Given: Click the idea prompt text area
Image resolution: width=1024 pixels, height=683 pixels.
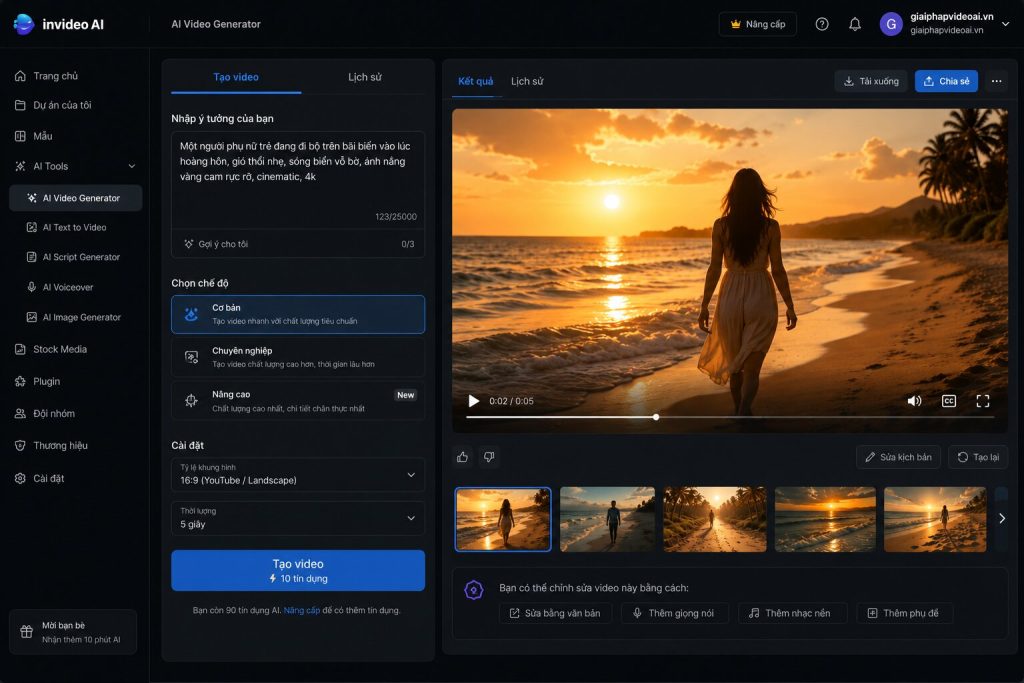Looking at the screenshot, I should point(298,180).
